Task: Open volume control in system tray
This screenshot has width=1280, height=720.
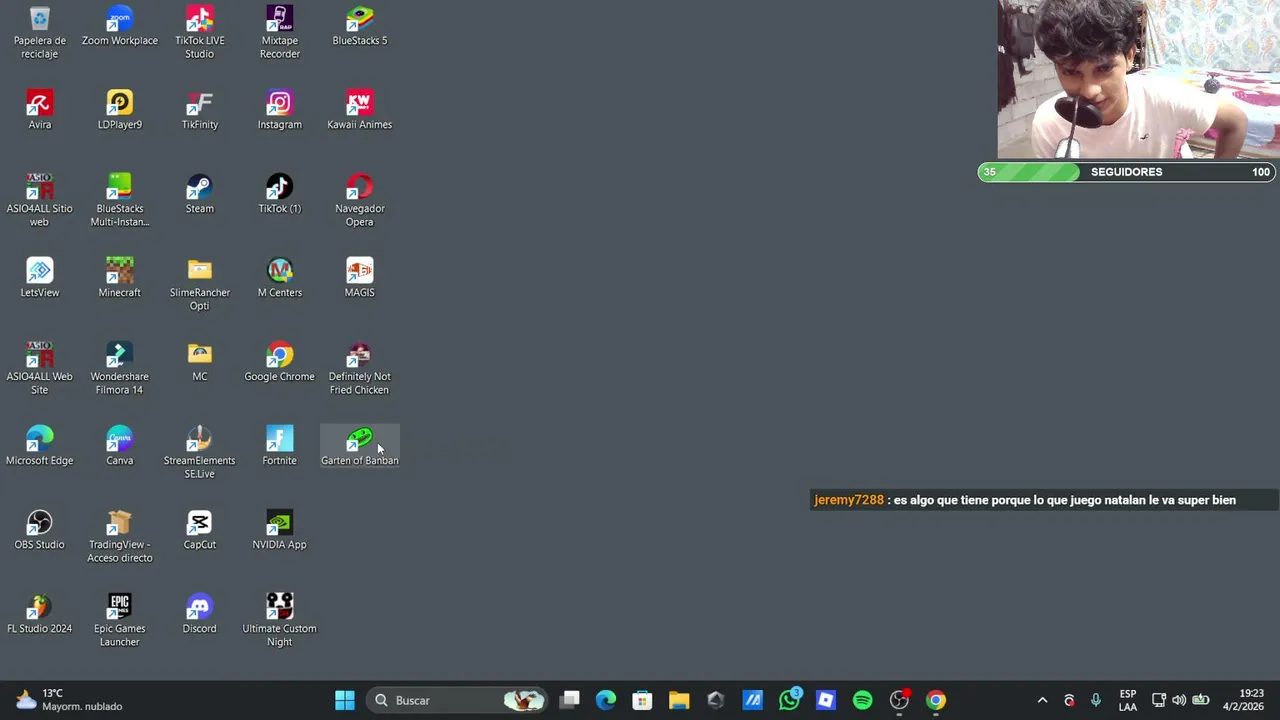Action: click(1179, 700)
